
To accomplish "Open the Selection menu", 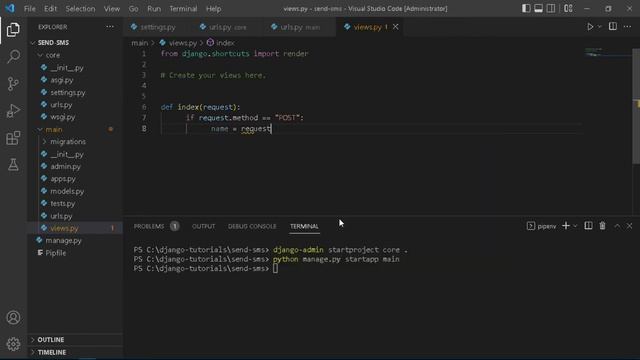I will 80,9.
